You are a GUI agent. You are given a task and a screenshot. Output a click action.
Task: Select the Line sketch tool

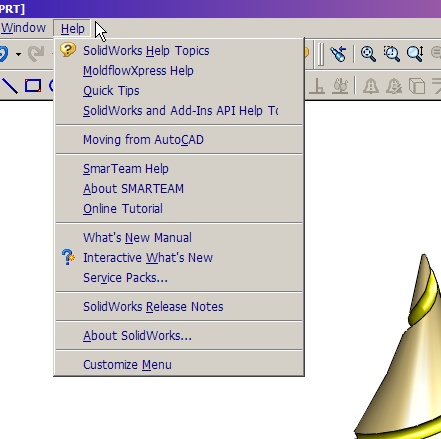(x=10, y=86)
